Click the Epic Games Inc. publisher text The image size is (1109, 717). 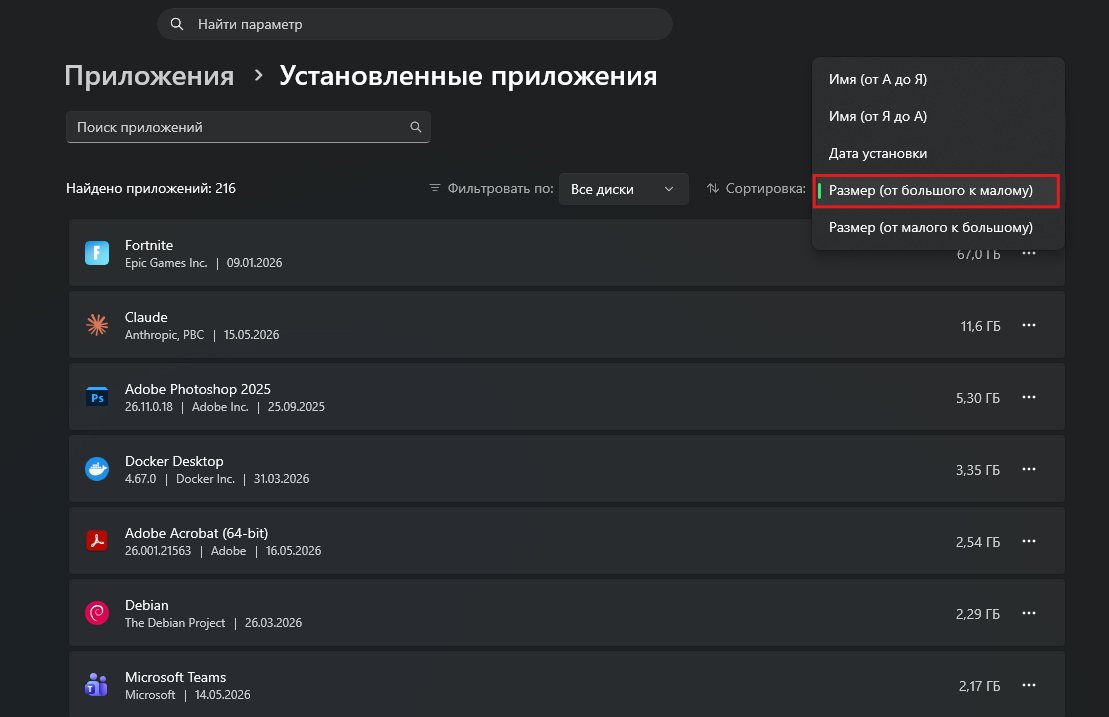click(166, 262)
